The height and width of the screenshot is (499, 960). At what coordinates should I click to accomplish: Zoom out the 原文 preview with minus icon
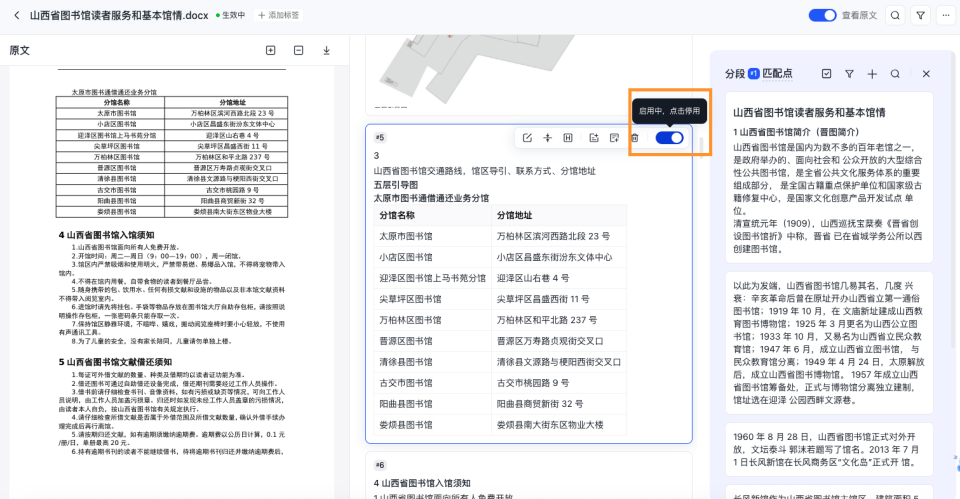[x=298, y=50]
